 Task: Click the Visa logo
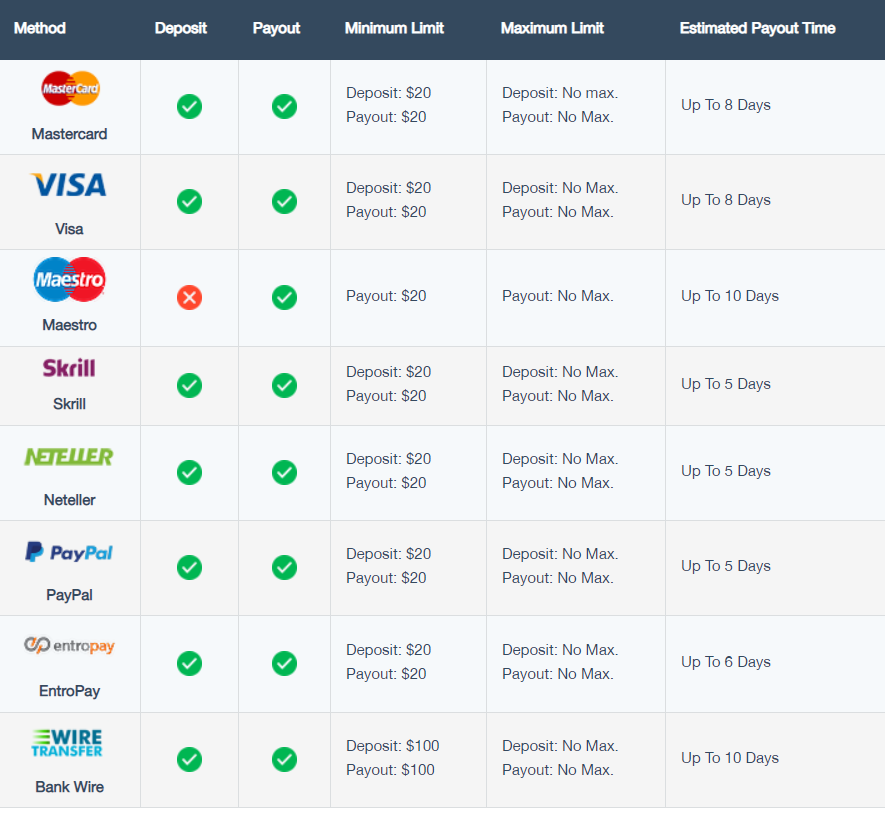(x=69, y=185)
